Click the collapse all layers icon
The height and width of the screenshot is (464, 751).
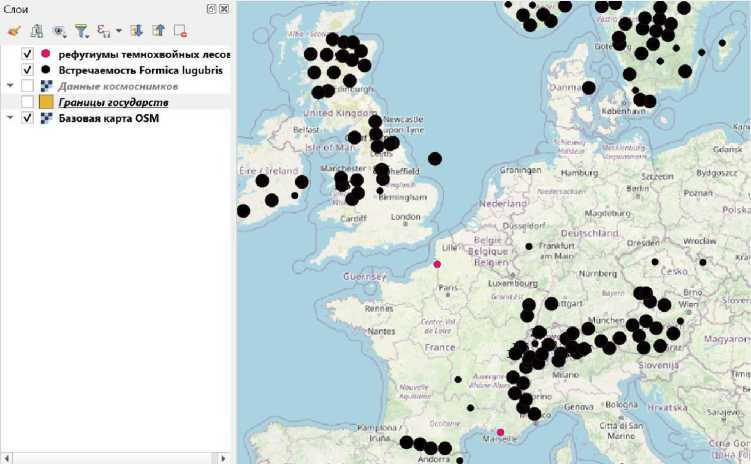158,31
